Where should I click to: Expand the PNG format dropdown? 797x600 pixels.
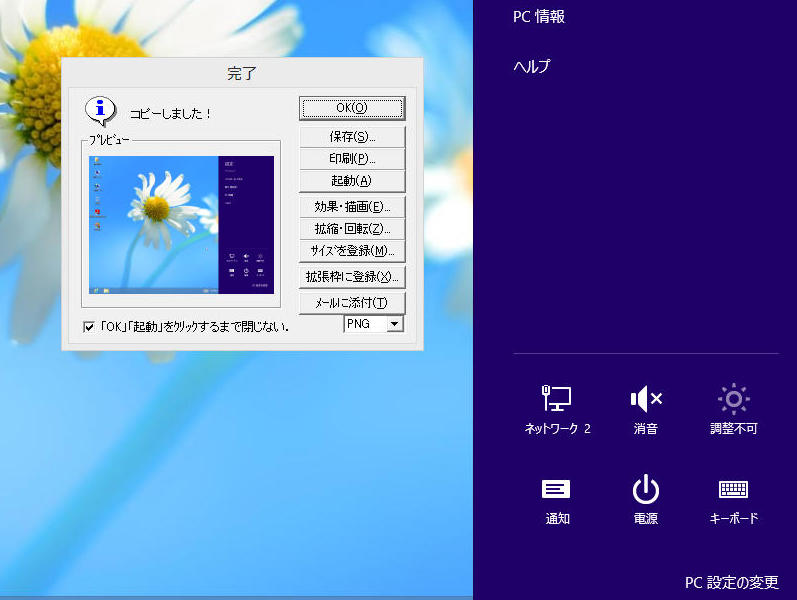click(x=394, y=324)
